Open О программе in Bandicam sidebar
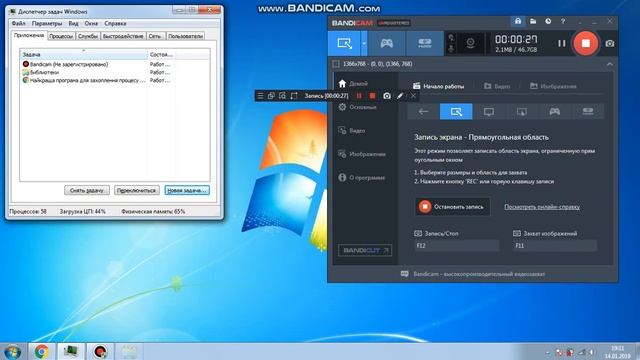 [x=362, y=178]
